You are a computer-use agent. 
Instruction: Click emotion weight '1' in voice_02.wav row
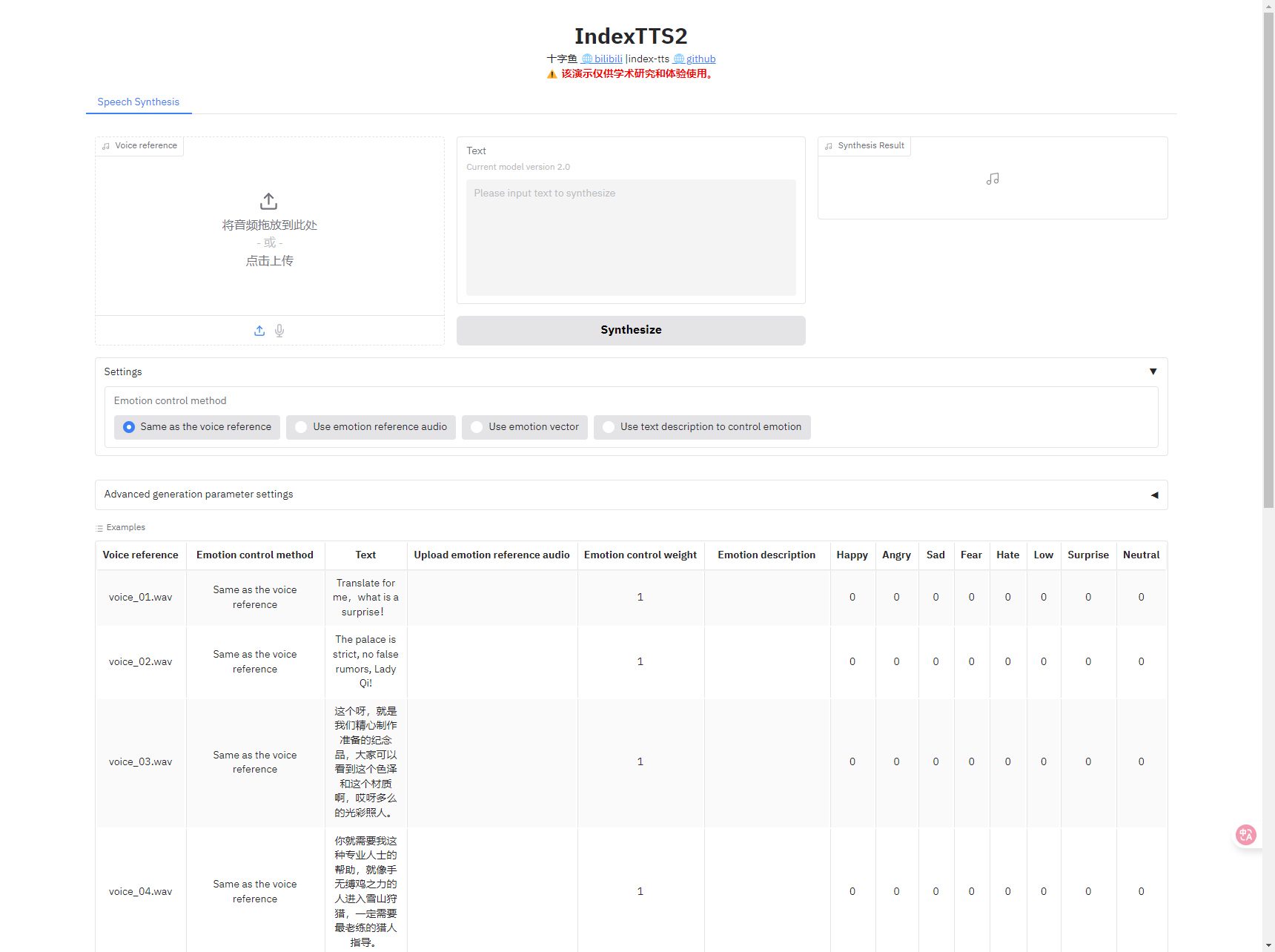tap(640, 662)
